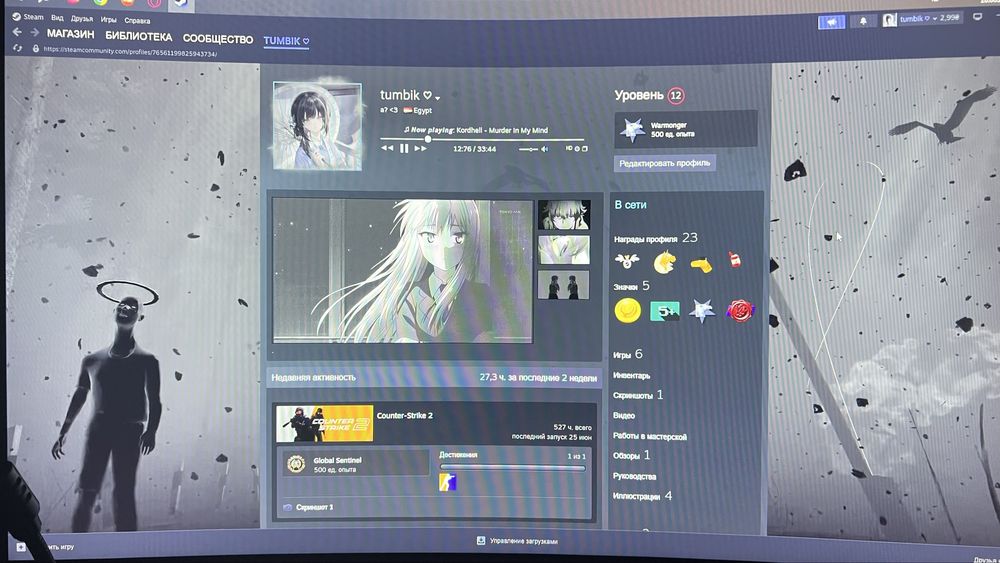The image size is (1000, 563).
Task: Mute the player via speaker icon
Action: click(x=544, y=149)
